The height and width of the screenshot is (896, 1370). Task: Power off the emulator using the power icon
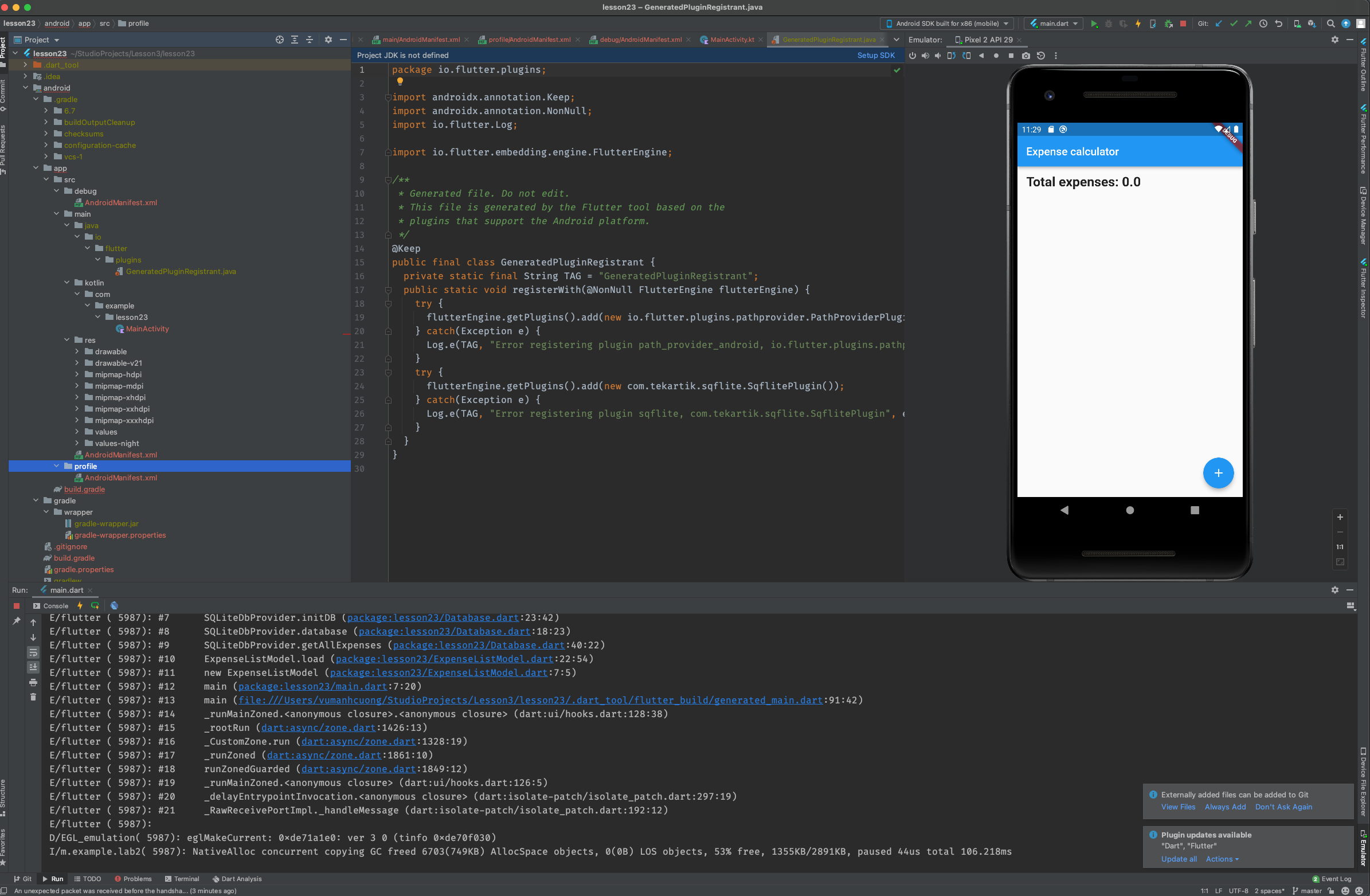[913, 56]
